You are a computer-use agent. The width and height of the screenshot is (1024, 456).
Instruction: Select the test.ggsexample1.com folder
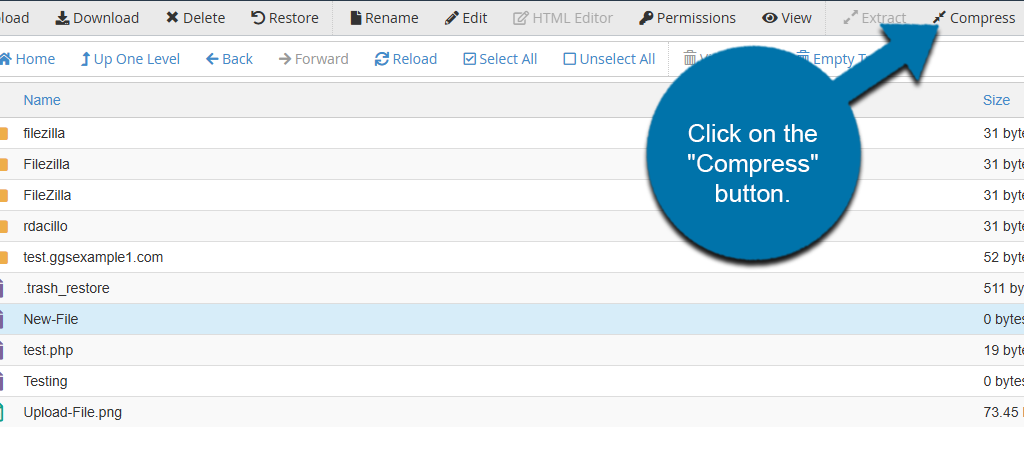92,257
